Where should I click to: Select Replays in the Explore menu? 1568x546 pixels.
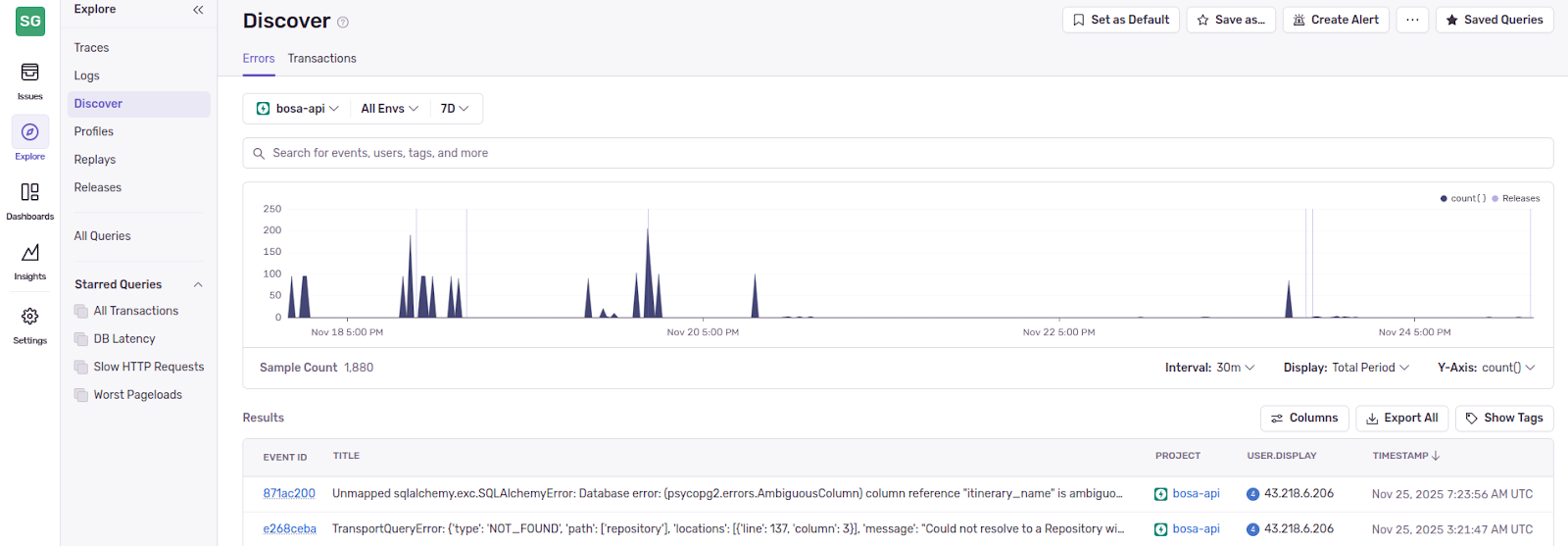click(95, 160)
